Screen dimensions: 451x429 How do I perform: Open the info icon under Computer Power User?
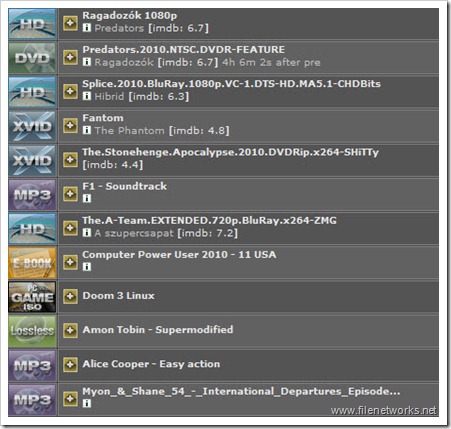pyautogui.click(x=87, y=267)
